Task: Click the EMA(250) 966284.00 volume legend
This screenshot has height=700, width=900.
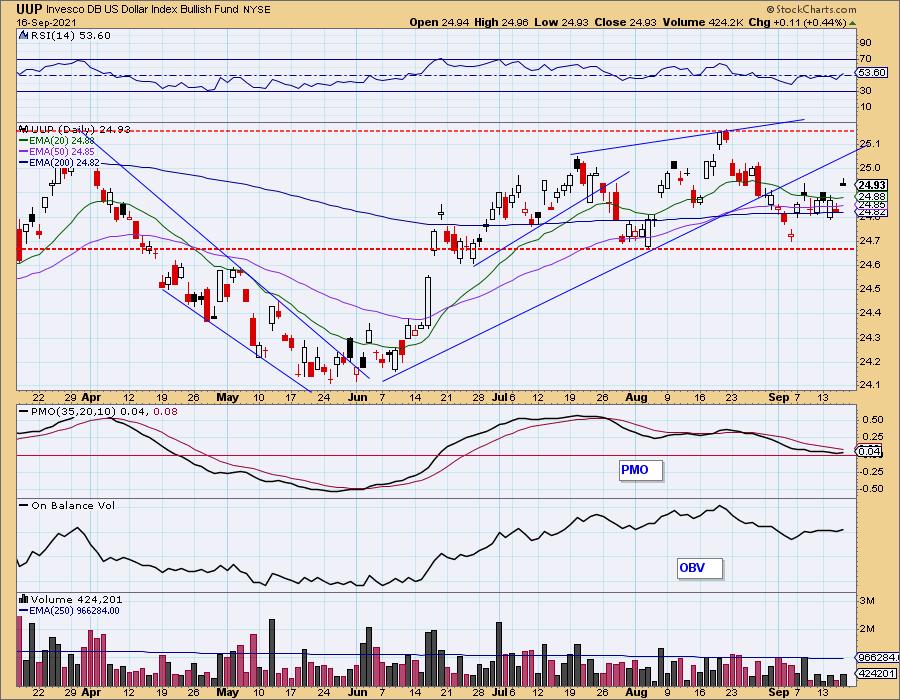Action: (69, 611)
